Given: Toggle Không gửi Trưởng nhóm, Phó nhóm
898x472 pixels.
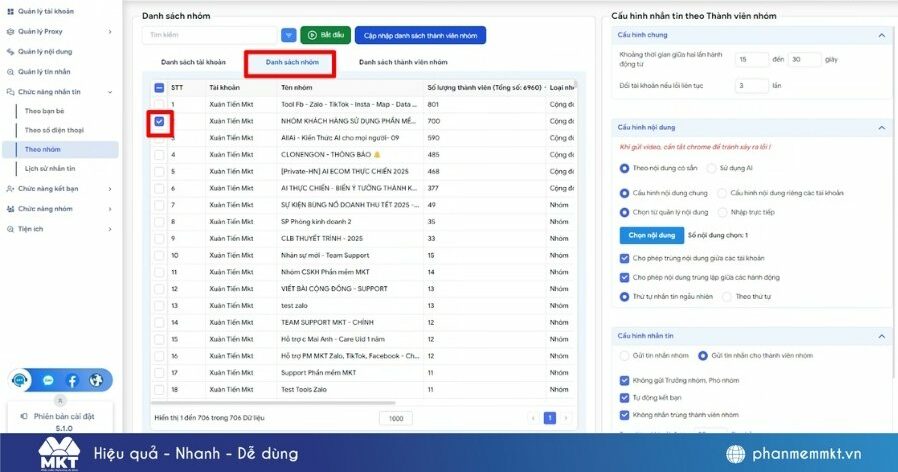Looking at the screenshot, I should click(624, 380).
